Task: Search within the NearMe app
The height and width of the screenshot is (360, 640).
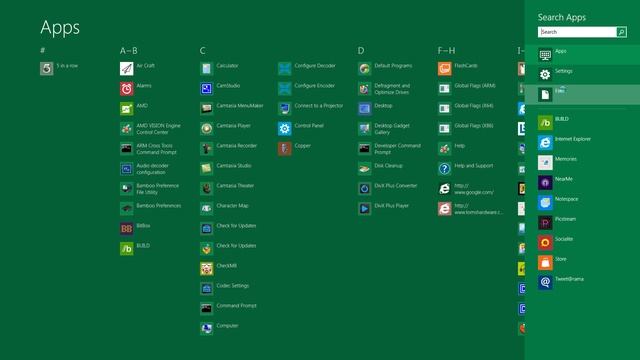Action: (x=582, y=182)
